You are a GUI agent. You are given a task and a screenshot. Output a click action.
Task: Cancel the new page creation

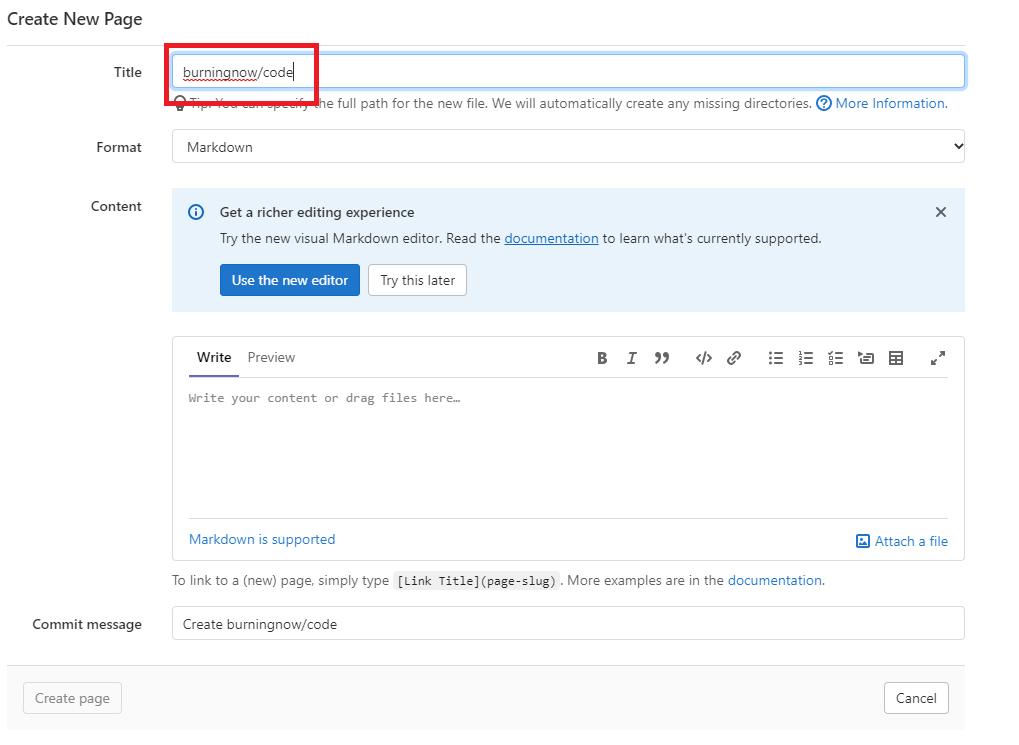(916, 698)
